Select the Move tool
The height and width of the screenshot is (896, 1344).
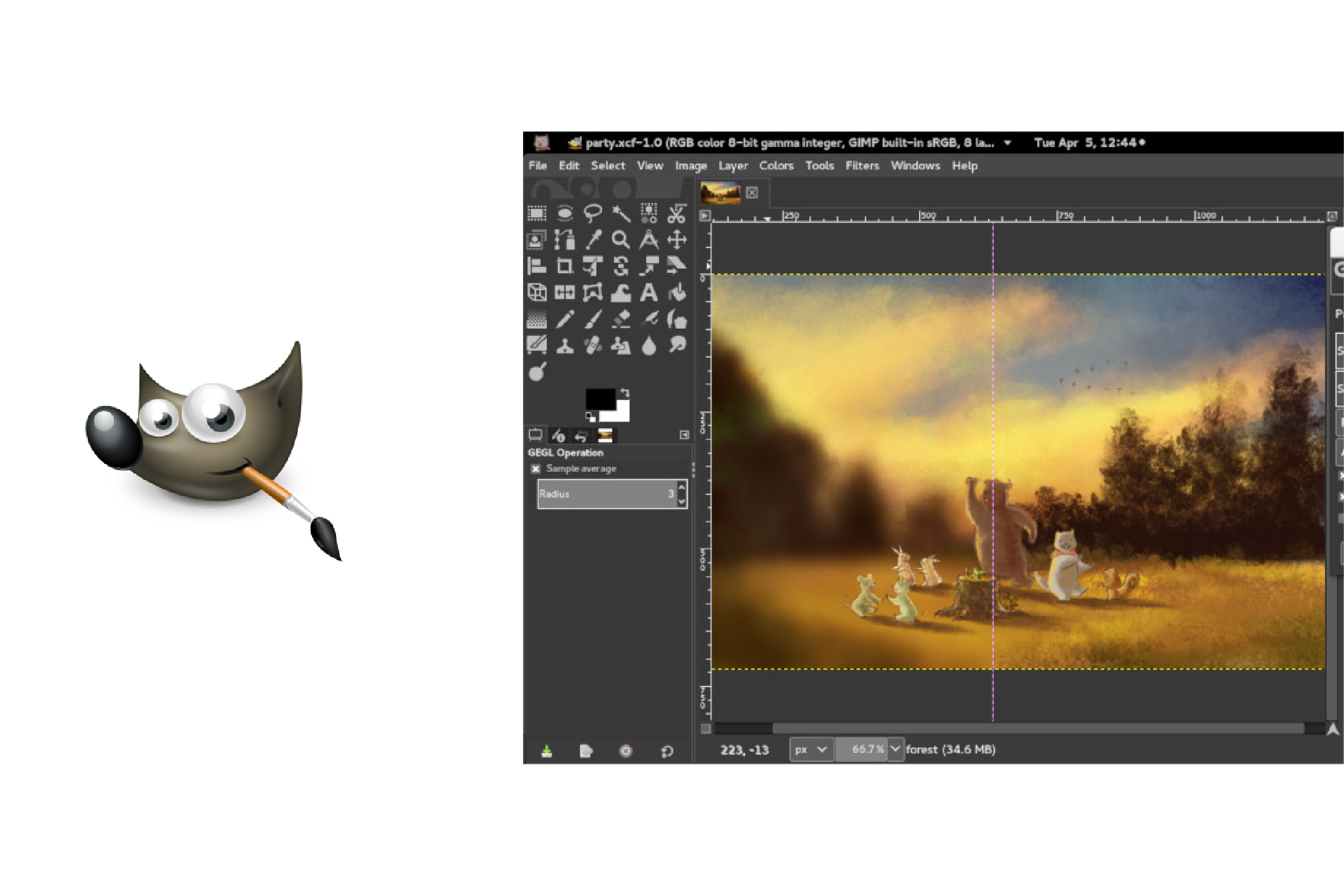point(677,240)
